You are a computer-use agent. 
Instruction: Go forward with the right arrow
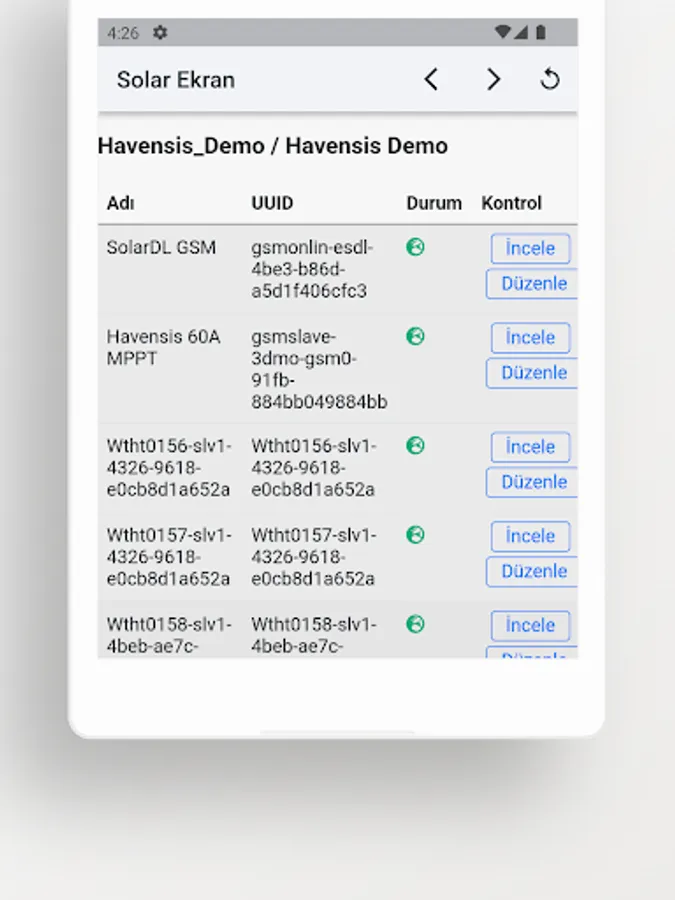(493, 79)
